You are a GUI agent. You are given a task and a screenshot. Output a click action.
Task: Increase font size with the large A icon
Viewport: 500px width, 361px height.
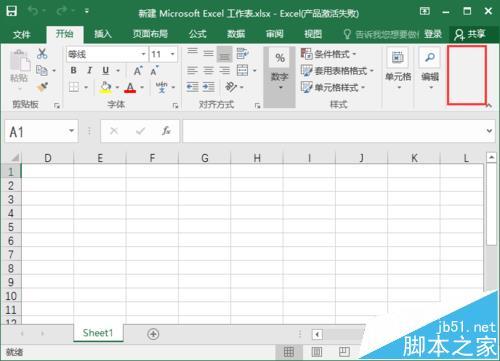pos(138,70)
